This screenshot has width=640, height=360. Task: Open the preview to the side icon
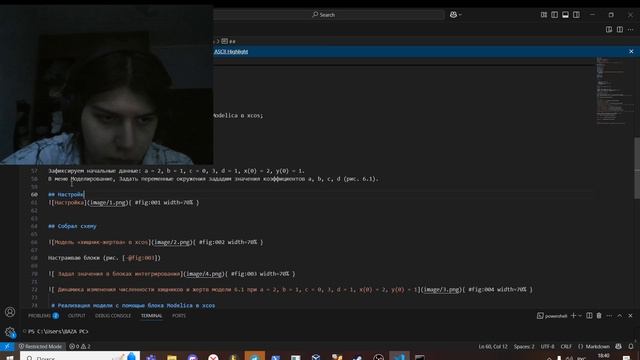coord(609,29)
